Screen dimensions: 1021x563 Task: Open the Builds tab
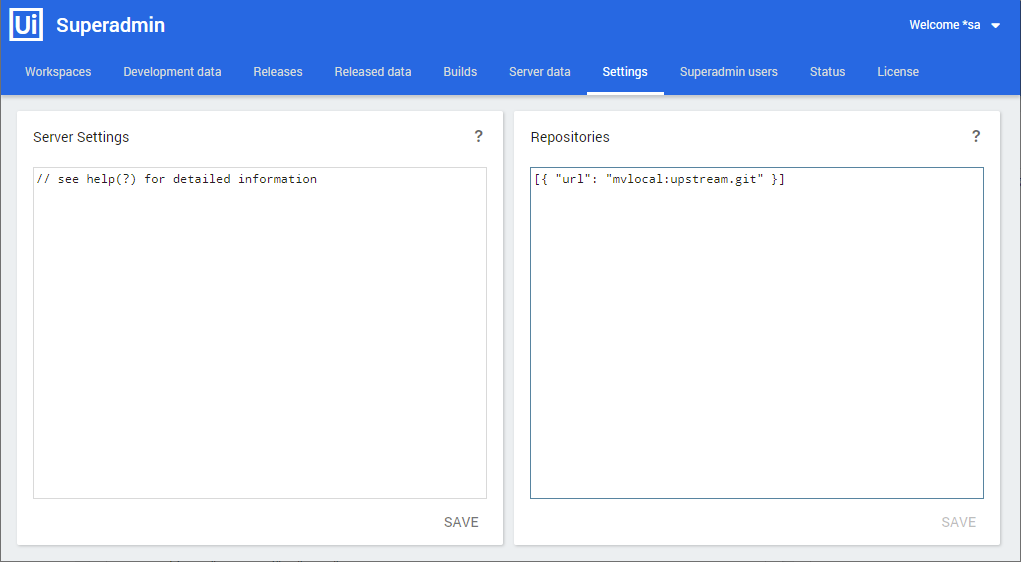coord(460,72)
